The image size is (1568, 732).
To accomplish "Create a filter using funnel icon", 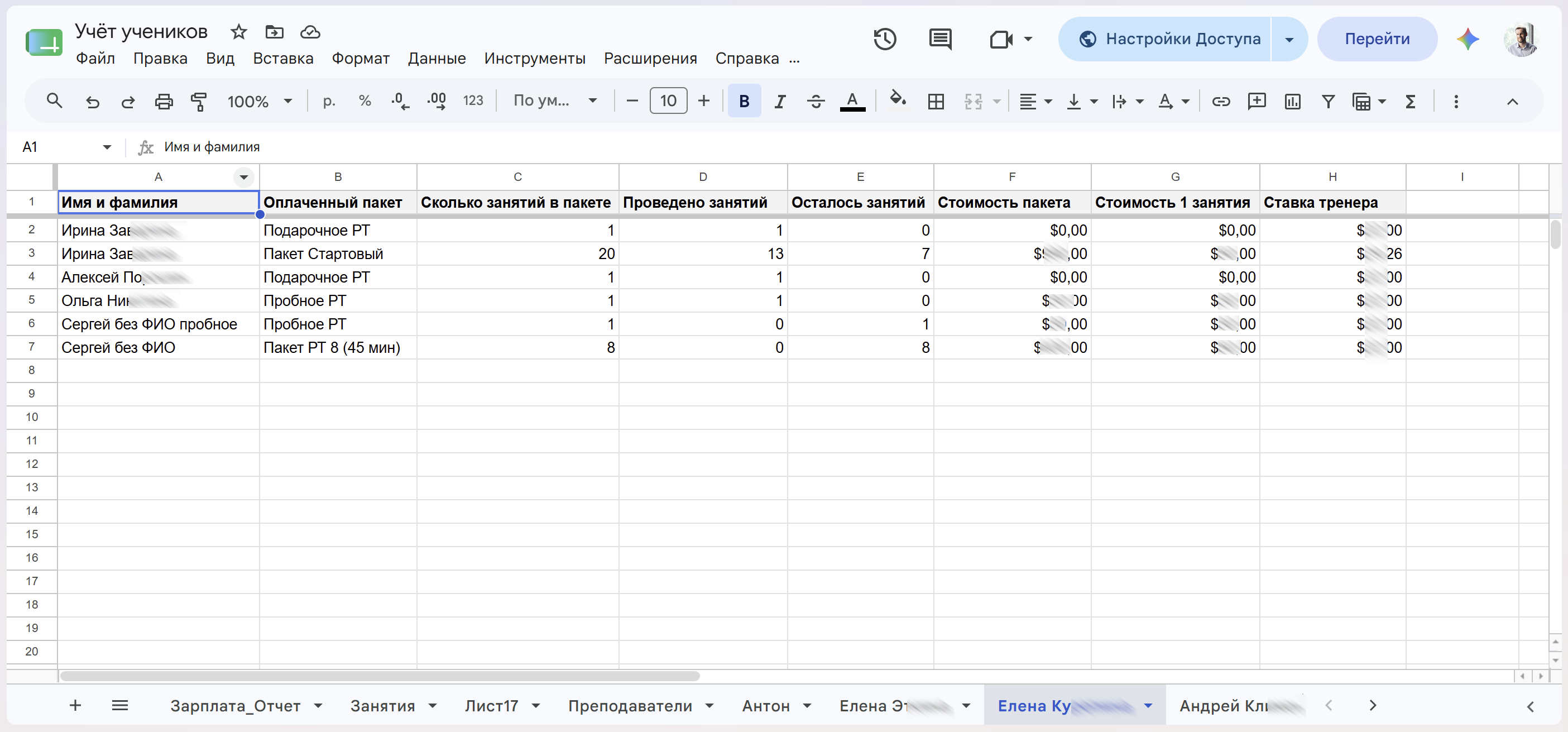I will click(1328, 101).
